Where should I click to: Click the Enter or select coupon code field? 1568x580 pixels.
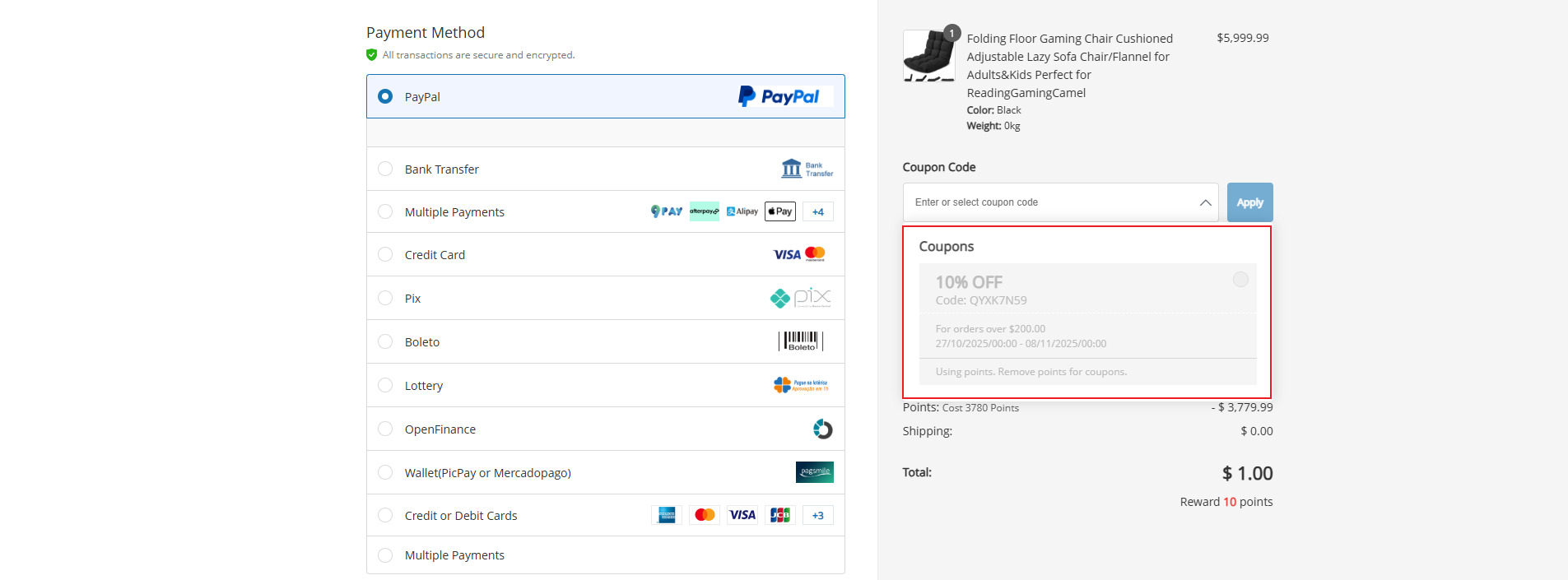pos(1049,202)
